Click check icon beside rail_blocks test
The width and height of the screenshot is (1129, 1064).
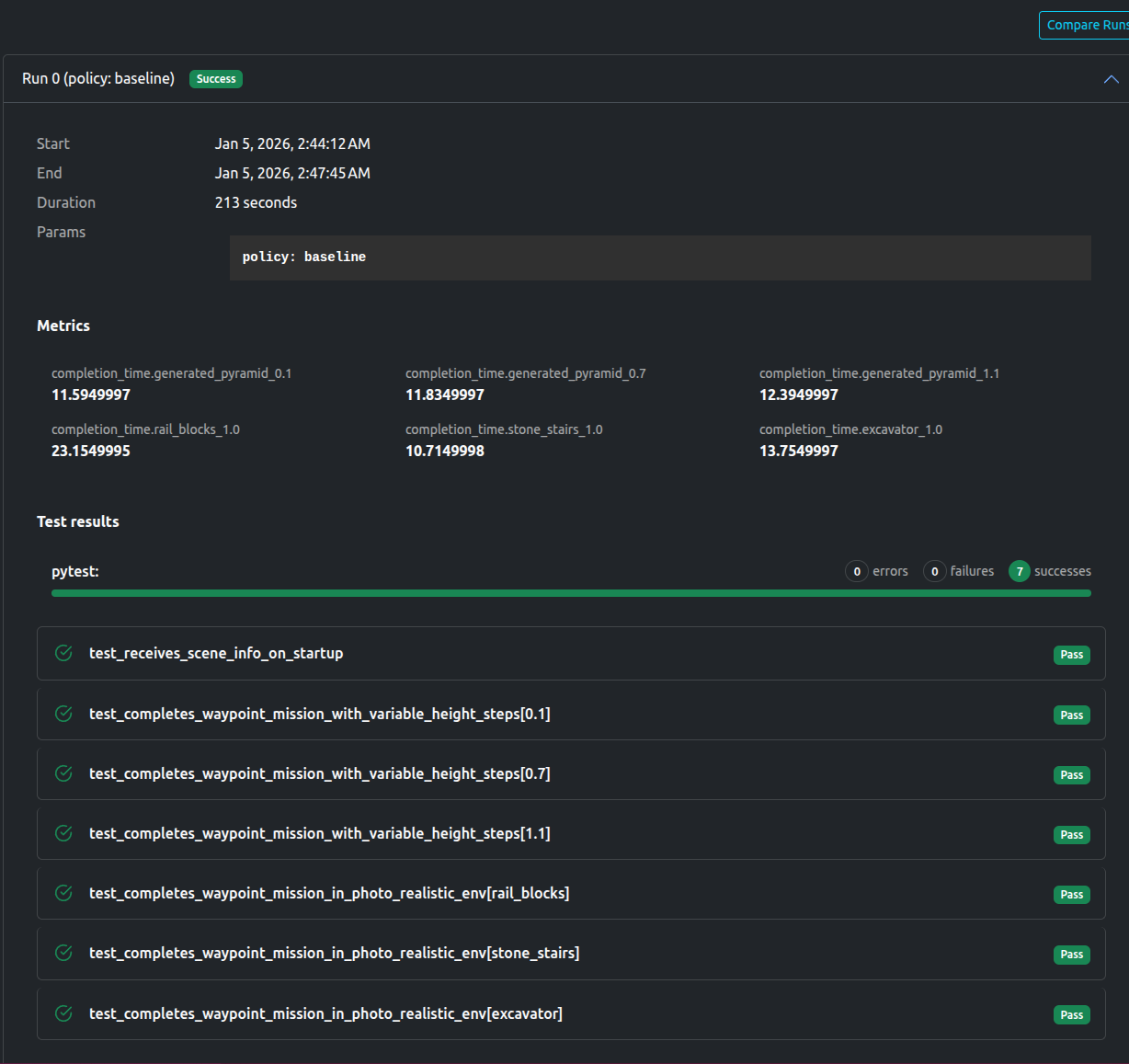click(63, 893)
